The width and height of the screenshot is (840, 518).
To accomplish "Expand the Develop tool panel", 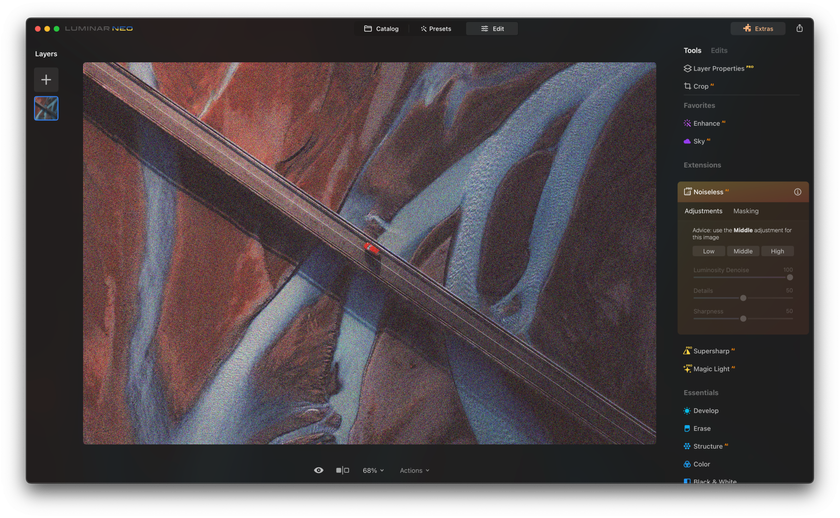I will pos(701,411).
